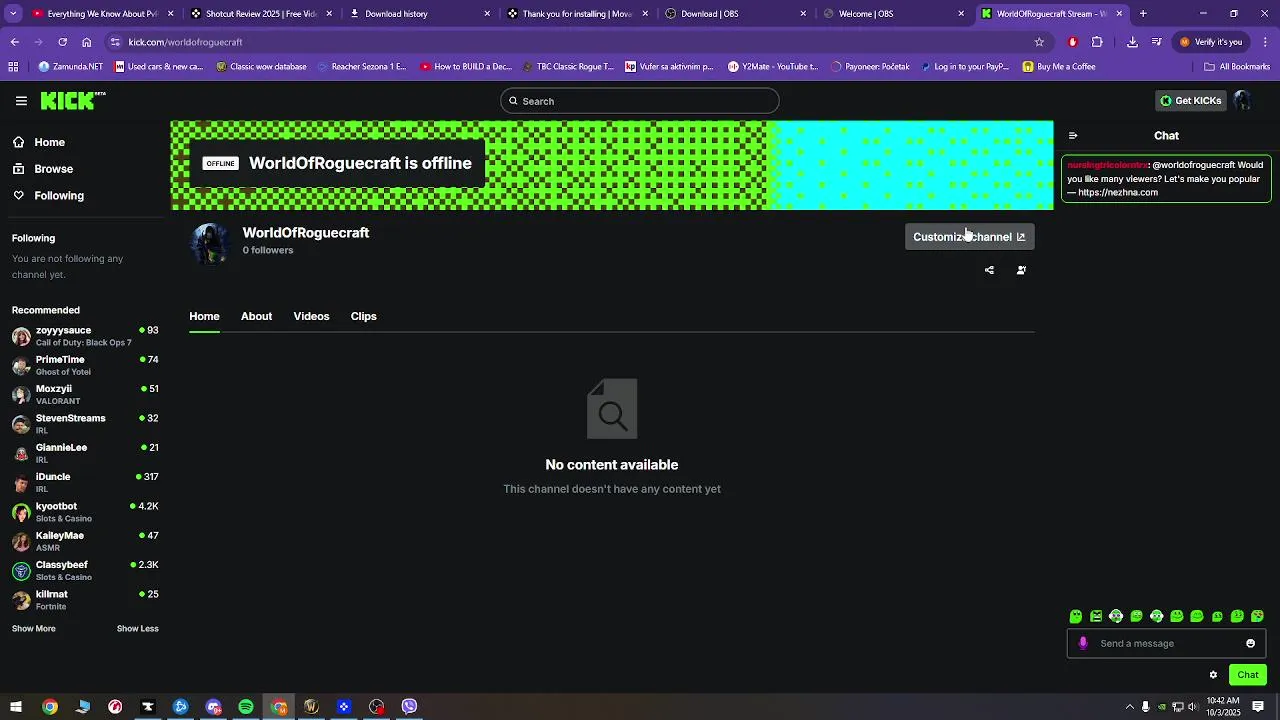1280x720 pixels.
Task: Collapse the chat panel with arrow icon
Action: [x=1073, y=136]
